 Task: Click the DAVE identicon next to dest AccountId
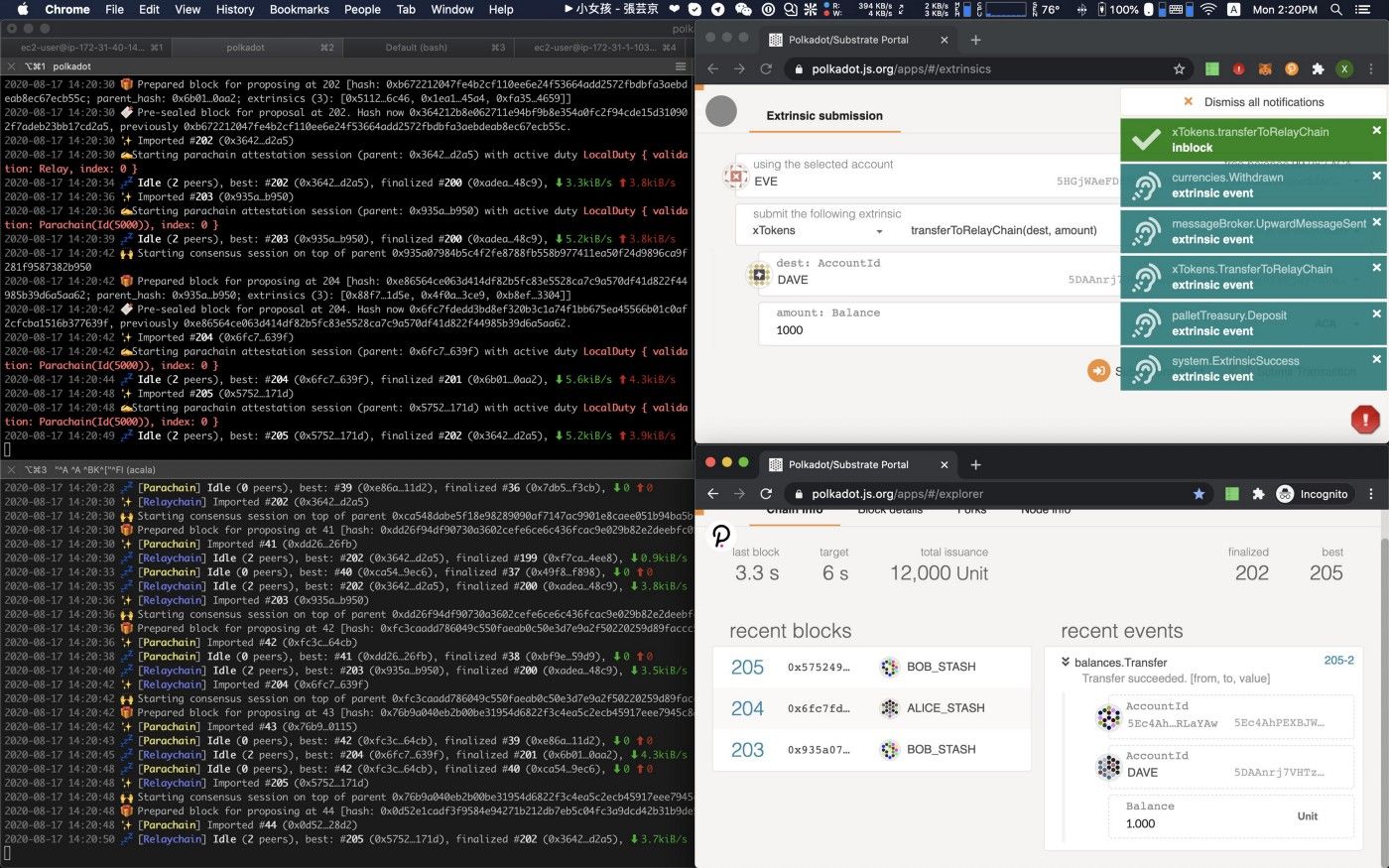759,274
